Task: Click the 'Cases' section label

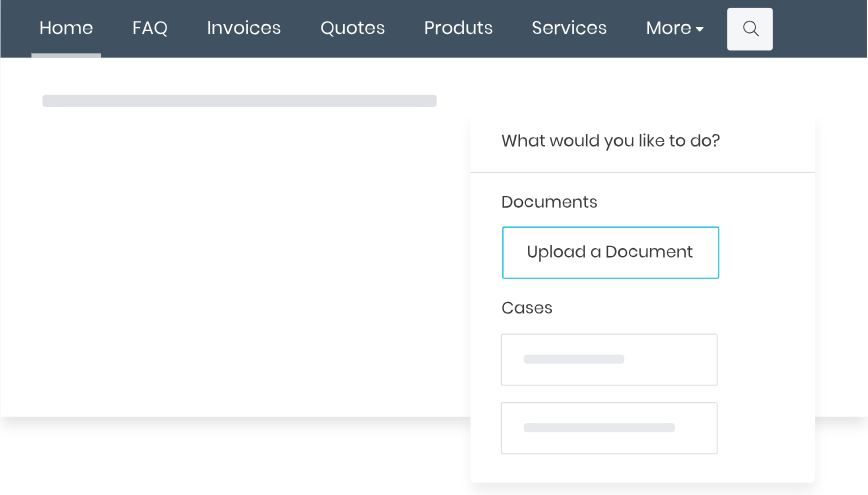Action: pos(526,307)
